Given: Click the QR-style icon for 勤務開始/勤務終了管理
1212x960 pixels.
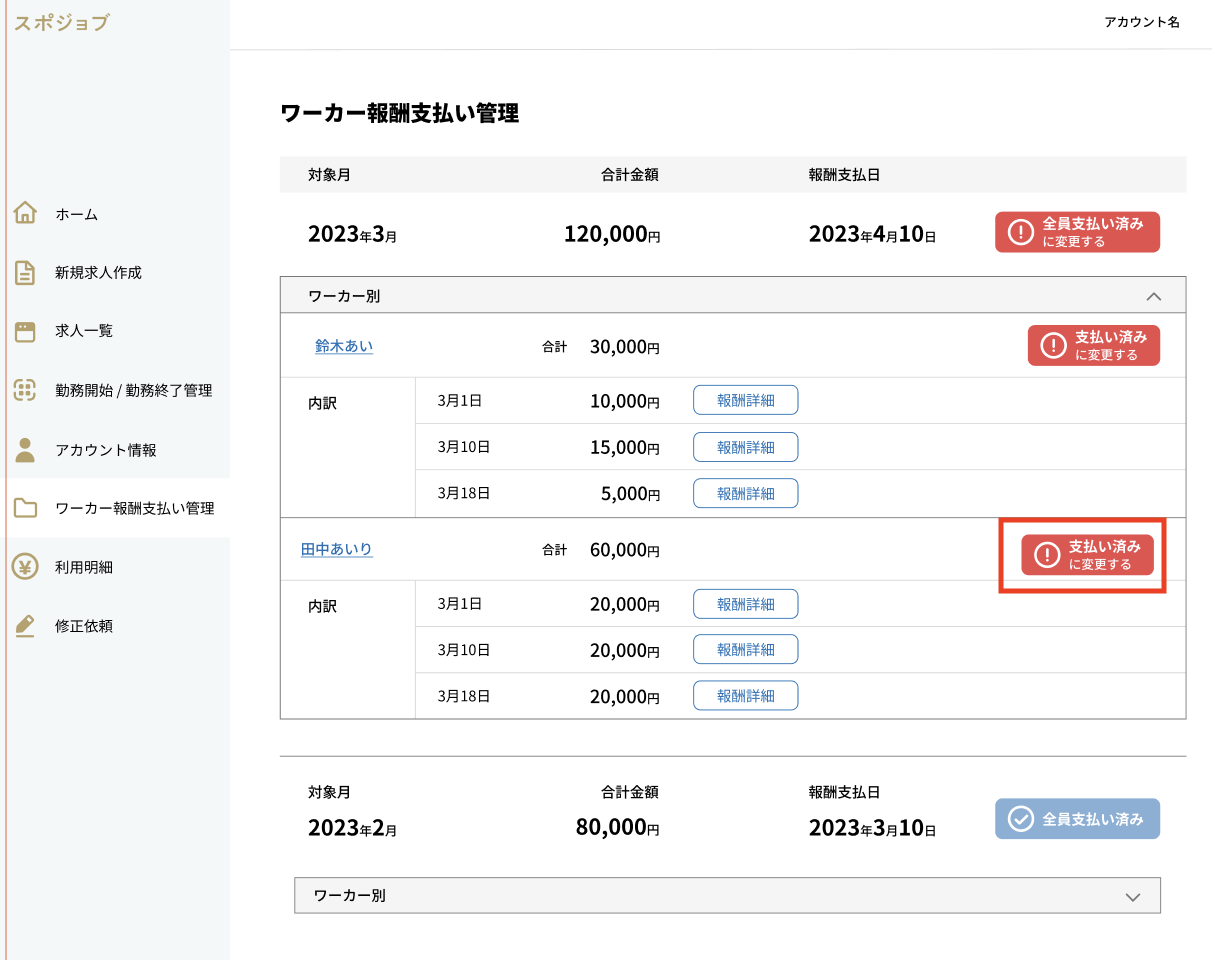Looking at the screenshot, I should tap(25, 390).
